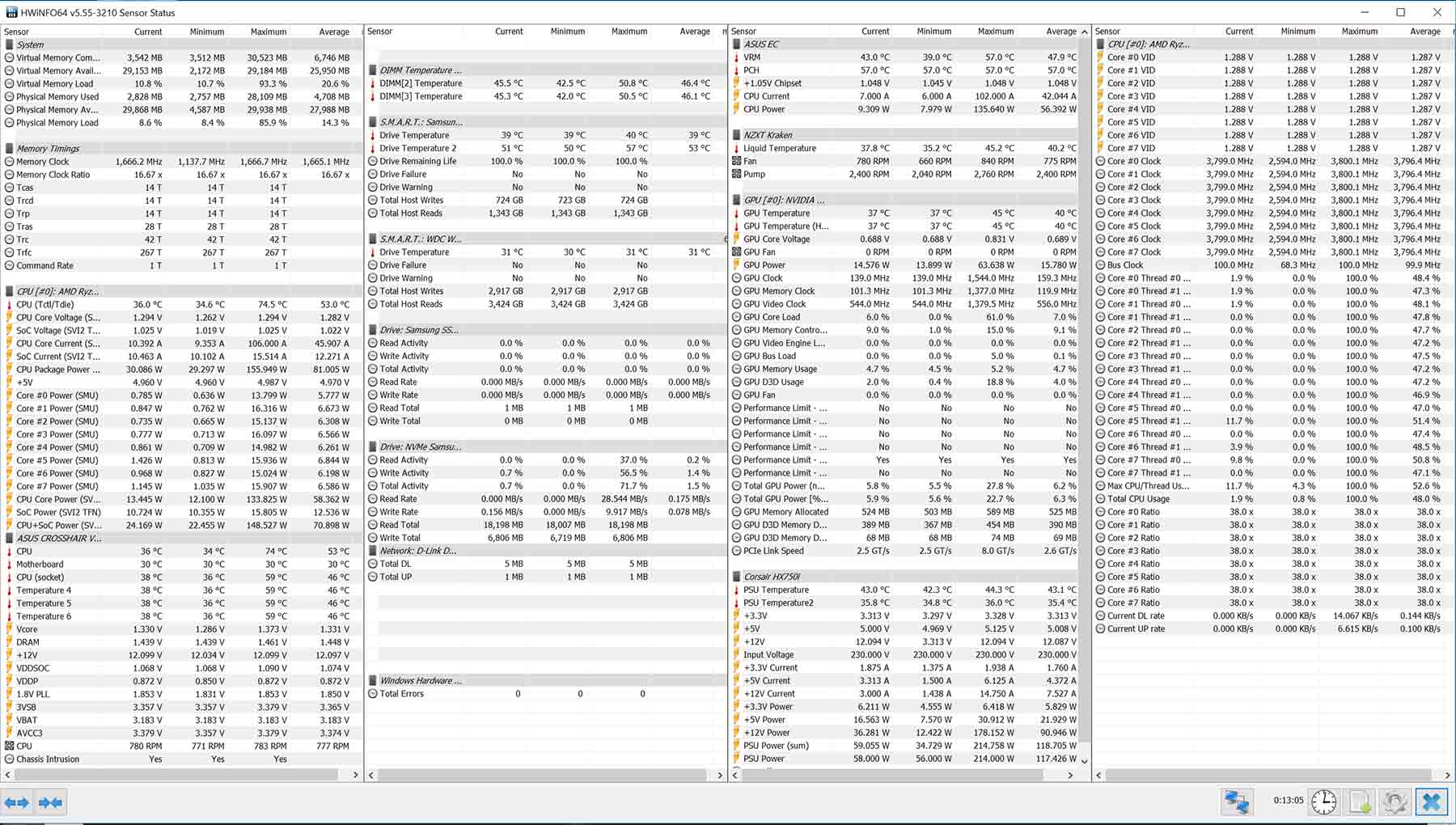The height and width of the screenshot is (825, 1456).
Task: Select the Total DL row
Action: 545,564
